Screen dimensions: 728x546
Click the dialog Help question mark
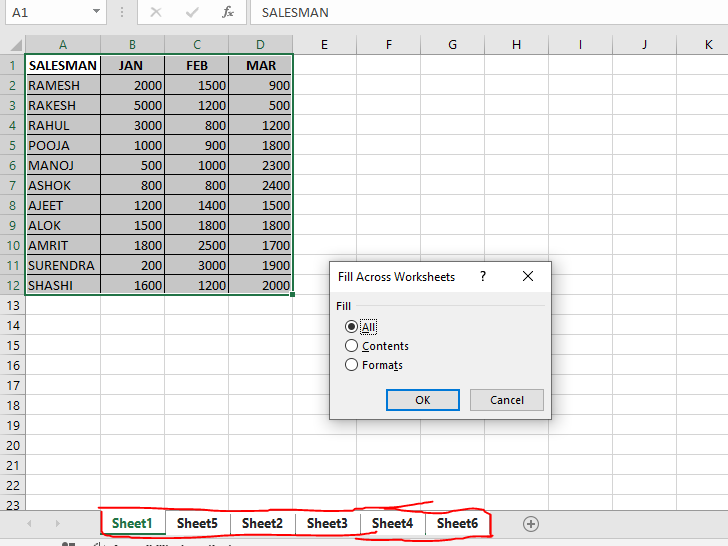[483, 276]
